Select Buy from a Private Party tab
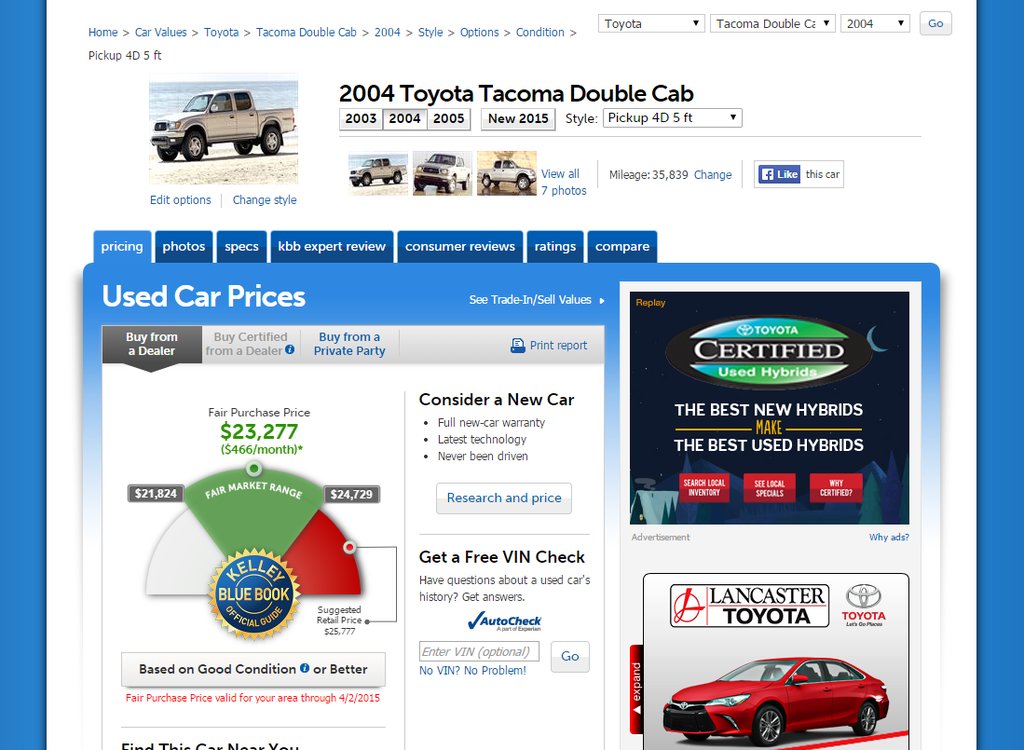This screenshot has height=750, width=1024. click(349, 344)
